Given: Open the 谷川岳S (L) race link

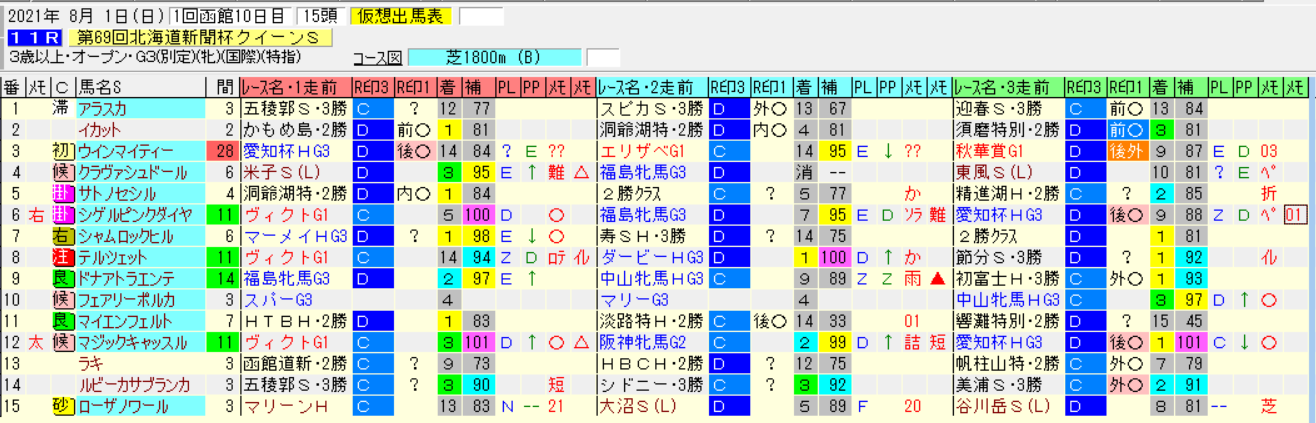Looking at the screenshot, I should pos(1007,406).
